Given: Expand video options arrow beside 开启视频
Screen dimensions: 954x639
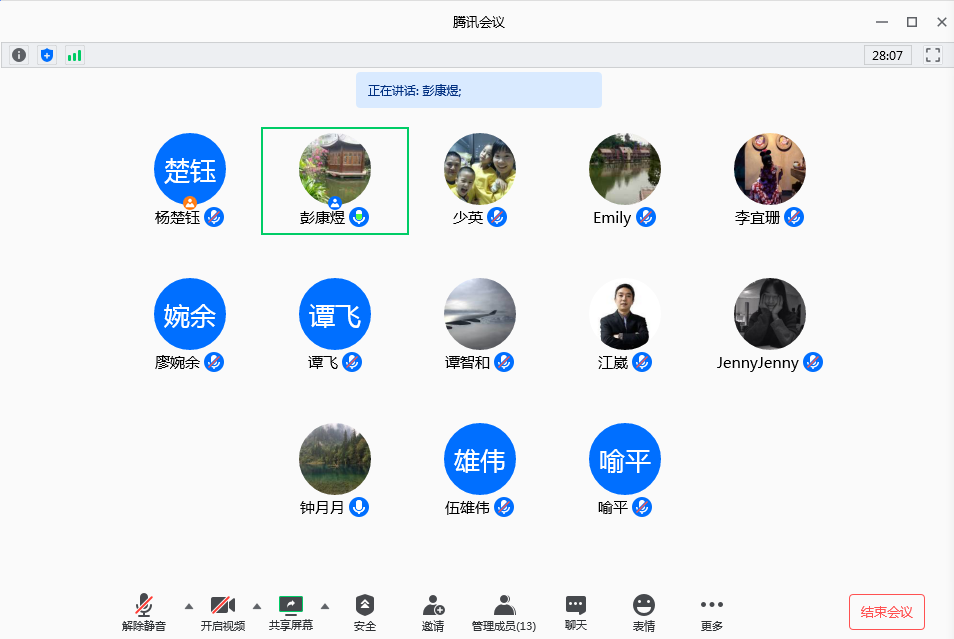Looking at the screenshot, I should tap(256, 606).
